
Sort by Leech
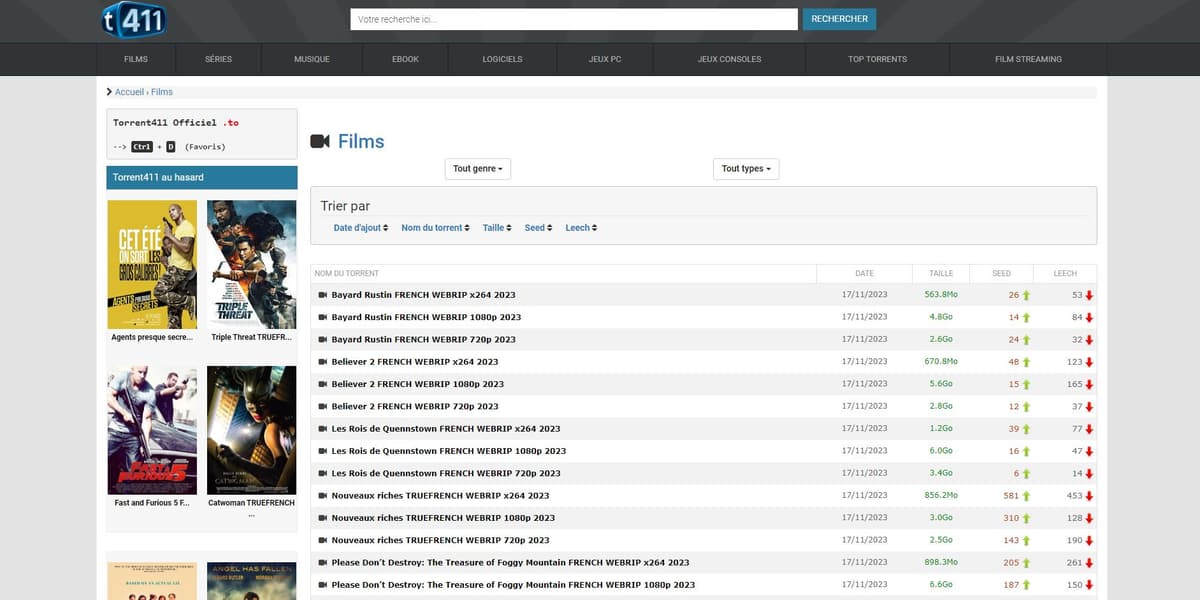[581, 228]
